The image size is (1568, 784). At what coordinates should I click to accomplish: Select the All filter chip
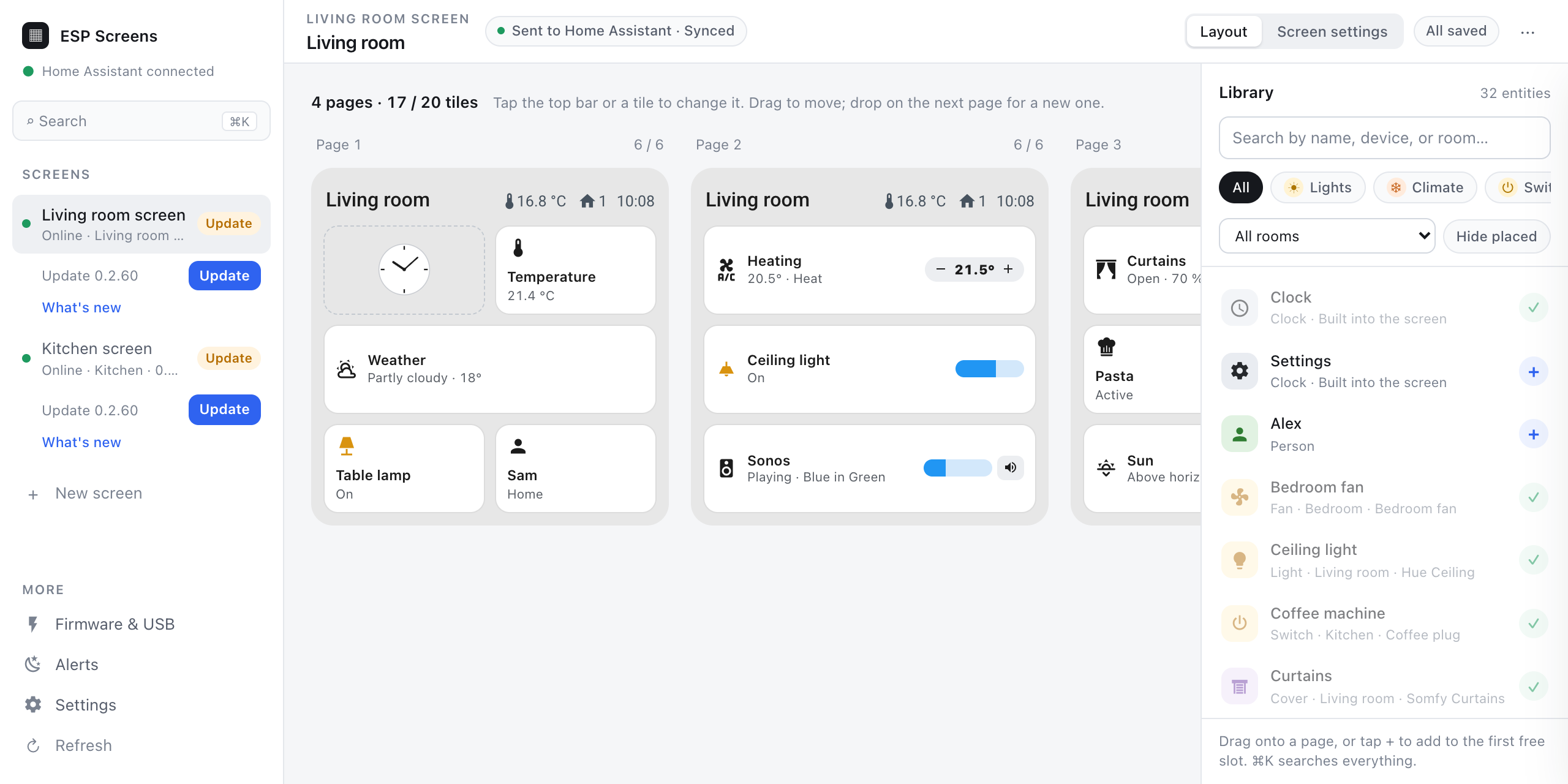(x=1241, y=187)
